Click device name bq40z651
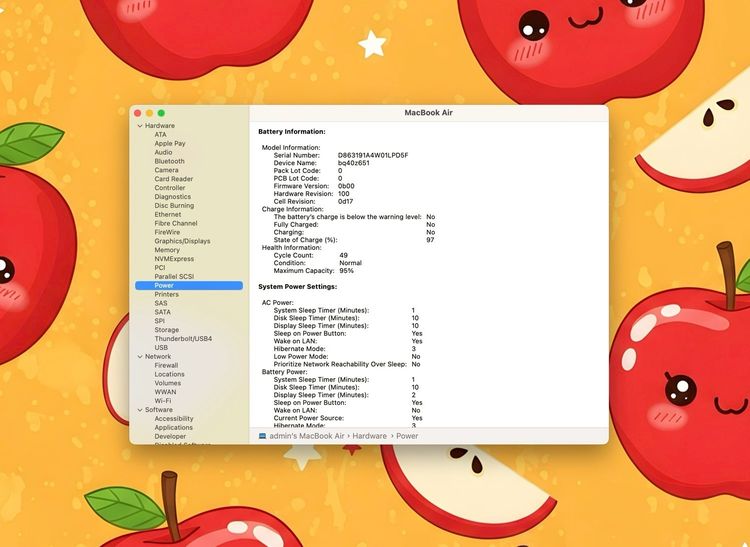Viewport: 750px width, 547px height. [353, 163]
